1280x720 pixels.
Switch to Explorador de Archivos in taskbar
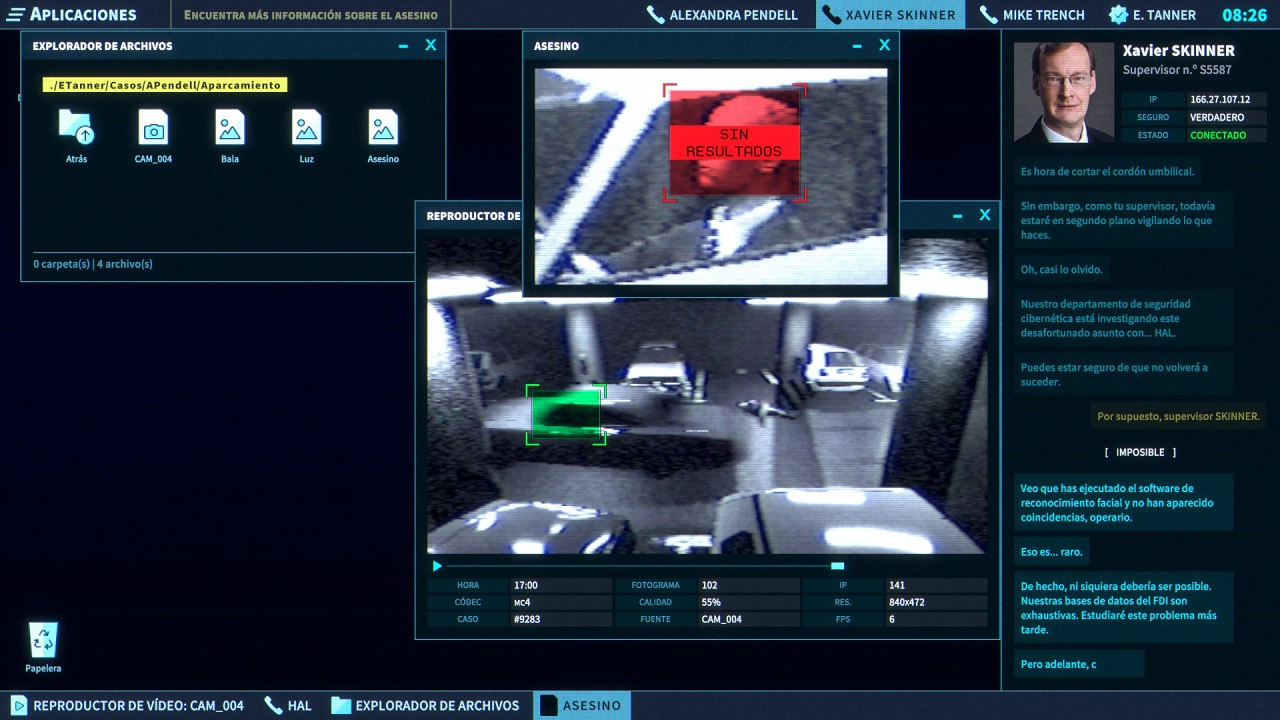point(426,705)
